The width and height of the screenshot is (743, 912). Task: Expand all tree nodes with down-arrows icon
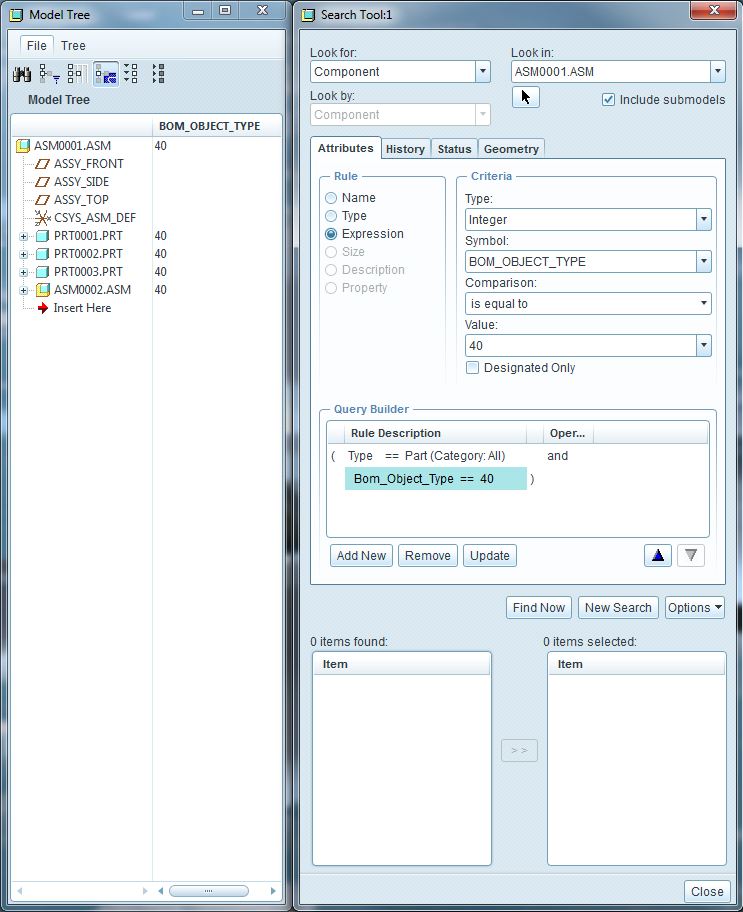coord(131,74)
